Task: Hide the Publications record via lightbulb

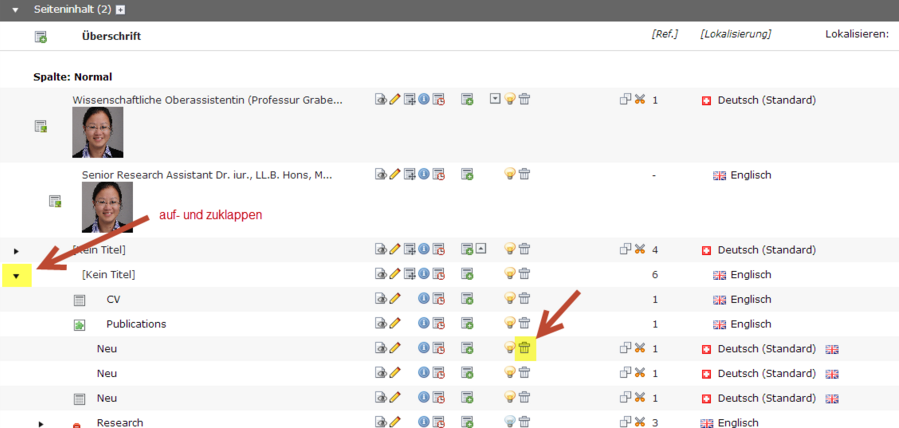Action: pos(510,323)
